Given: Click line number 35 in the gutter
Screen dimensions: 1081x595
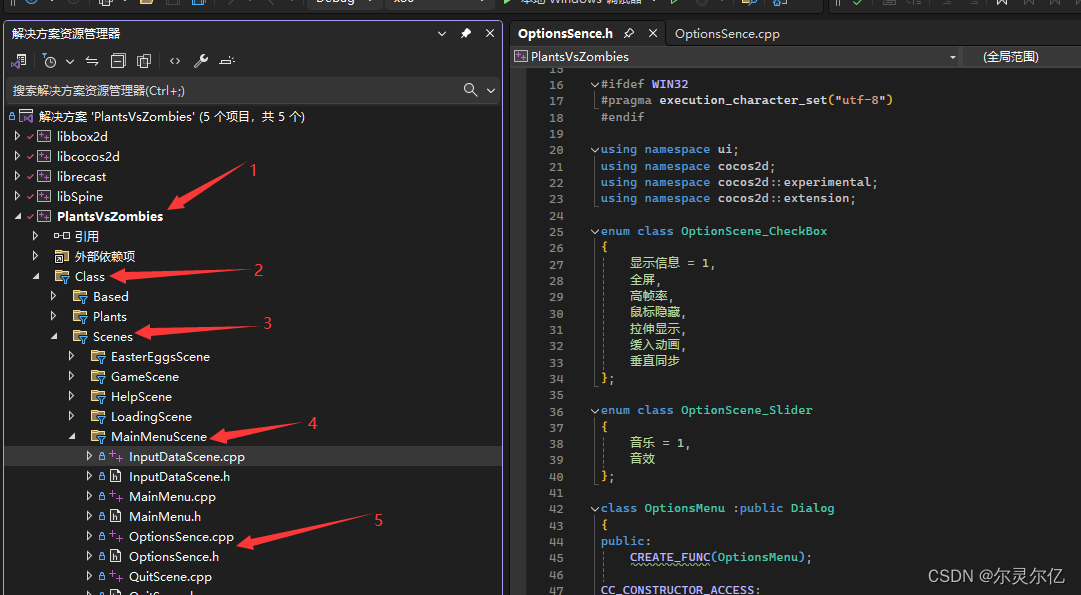Looking at the screenshot, I should coord(556,395).
